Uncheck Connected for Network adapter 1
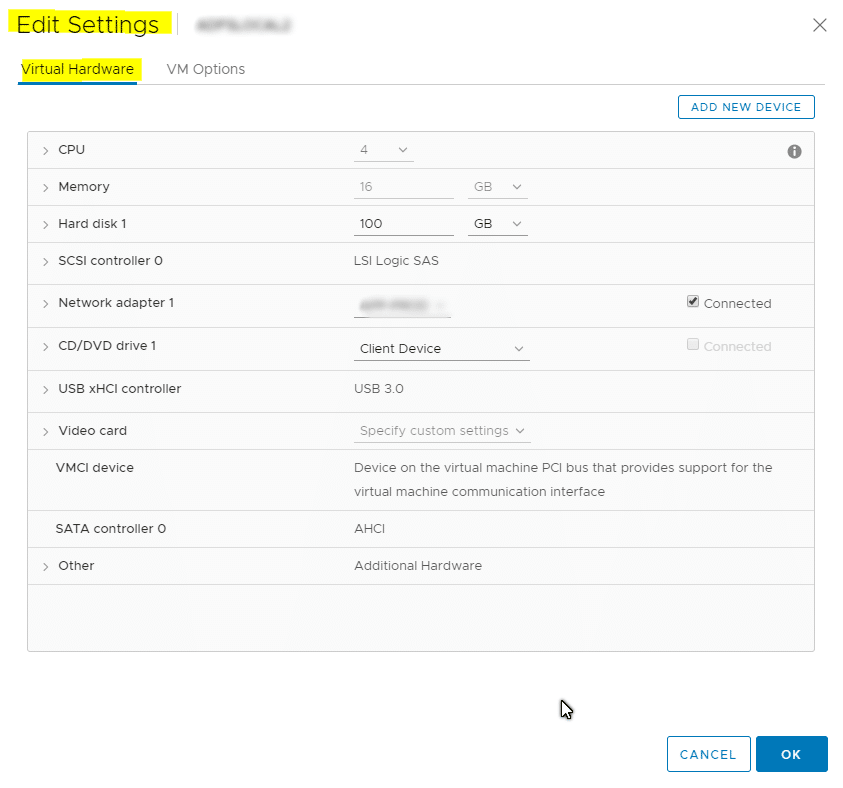The width and height of the screenshot is (843, 788). 693,302
